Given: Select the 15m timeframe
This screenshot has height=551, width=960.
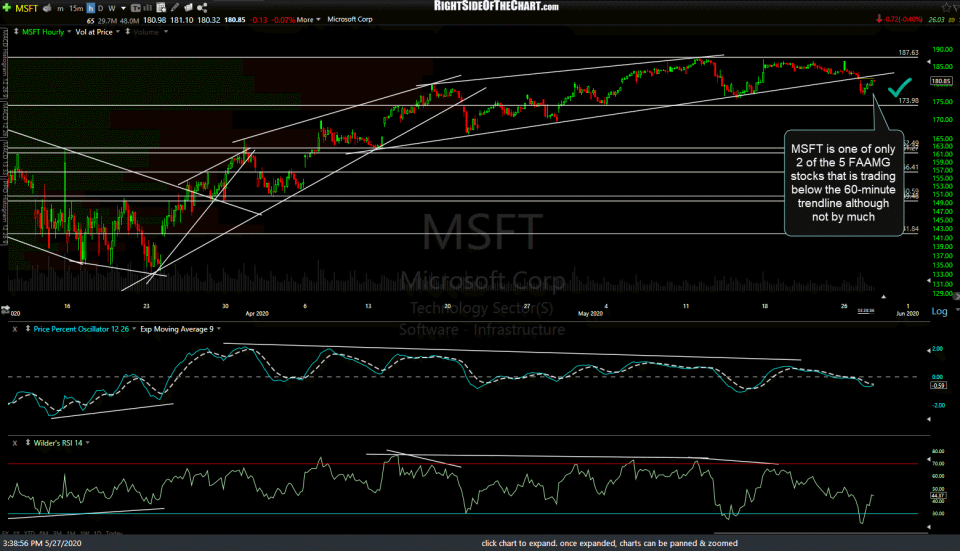Looking at the screenshot, I should 76,9.
